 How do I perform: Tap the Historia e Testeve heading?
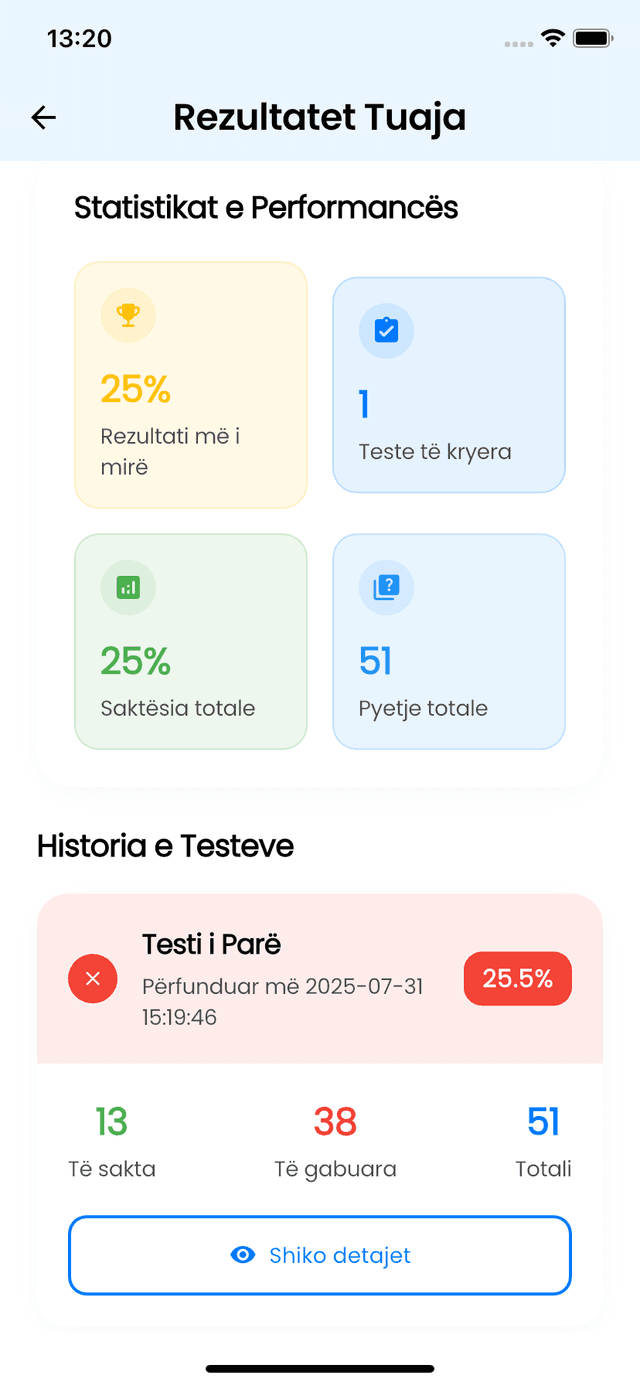point(166,846)
